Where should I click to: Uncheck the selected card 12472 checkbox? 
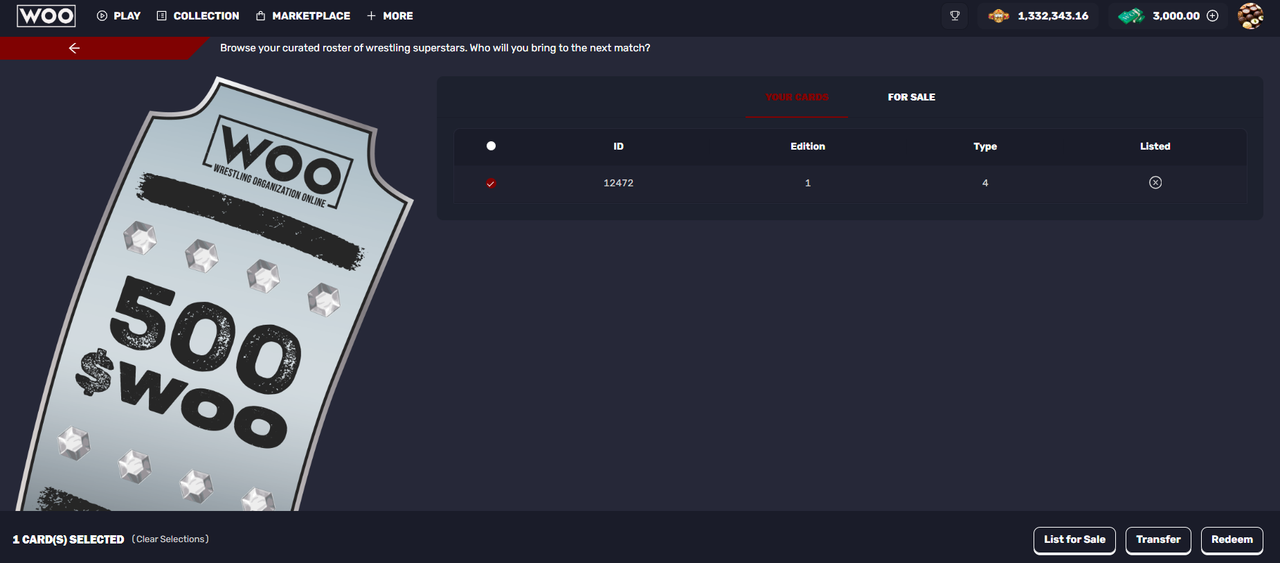point(490,183)
